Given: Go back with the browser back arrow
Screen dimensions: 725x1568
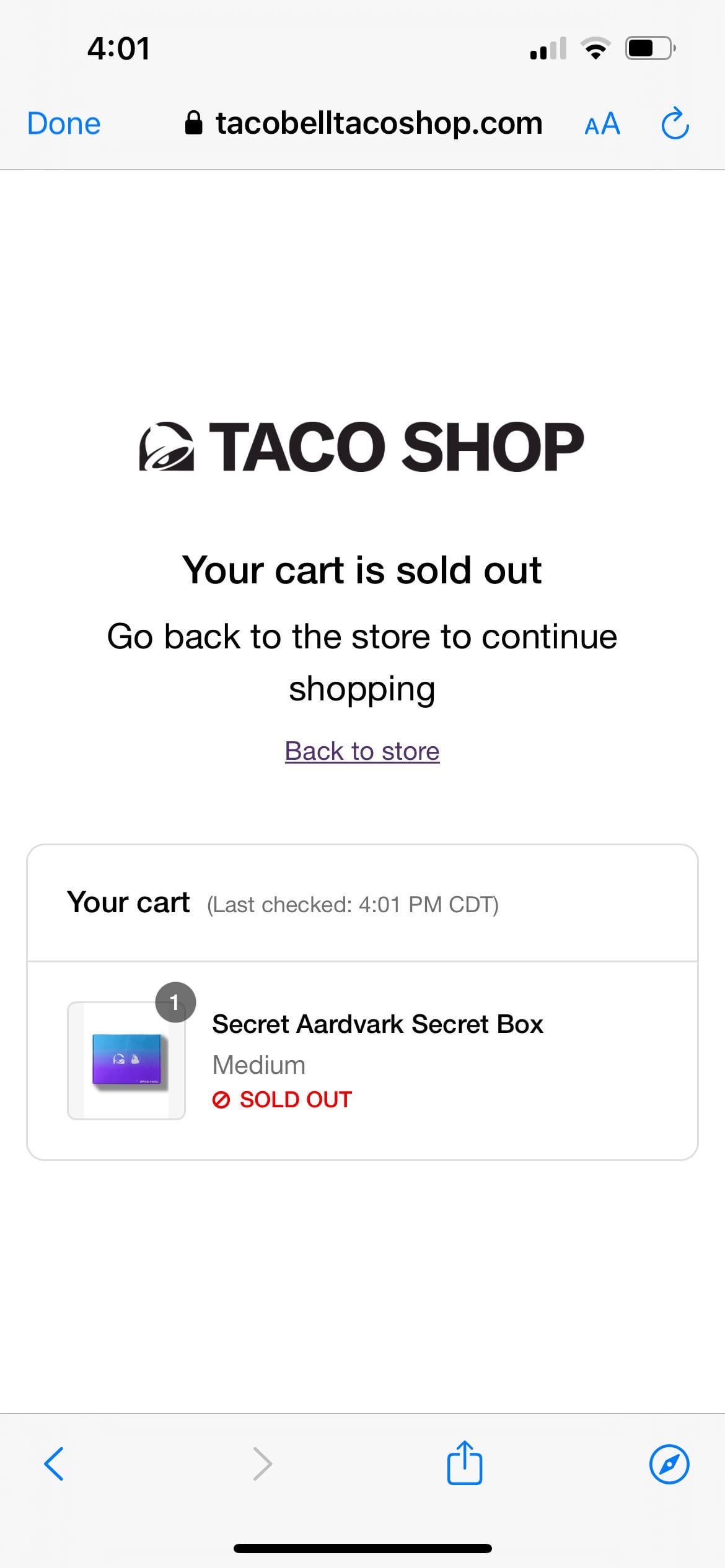Looking at the screenshot, I should pos(54,1464).
